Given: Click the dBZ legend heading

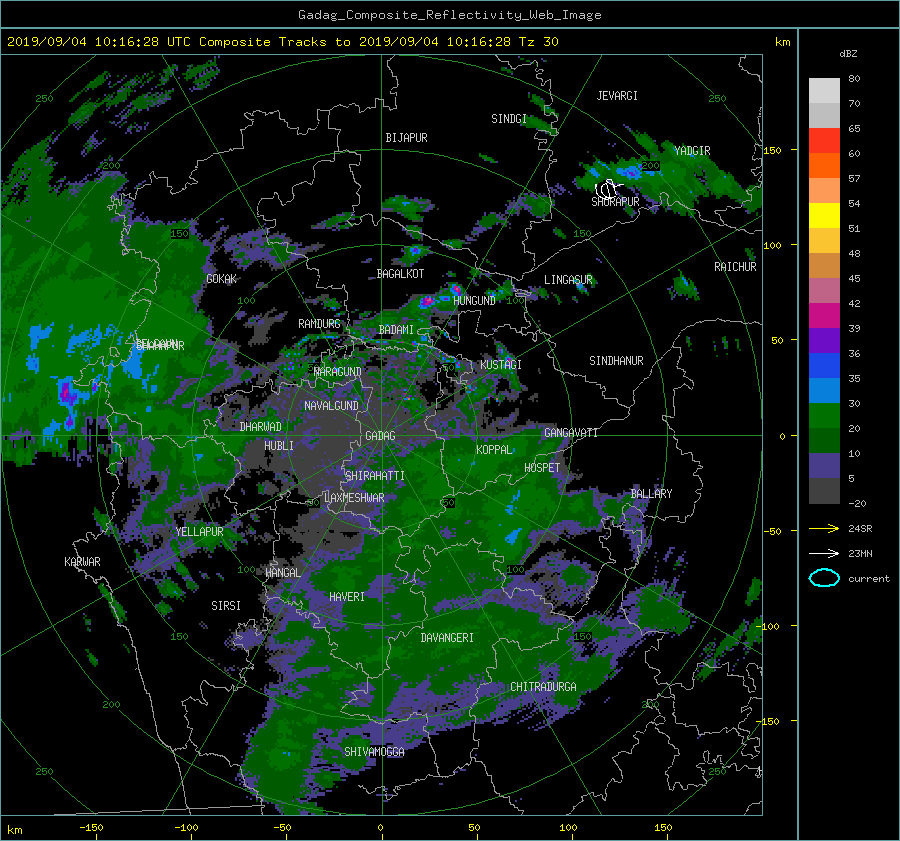Looking at the screenshot, I should click(x=848, y=53).
